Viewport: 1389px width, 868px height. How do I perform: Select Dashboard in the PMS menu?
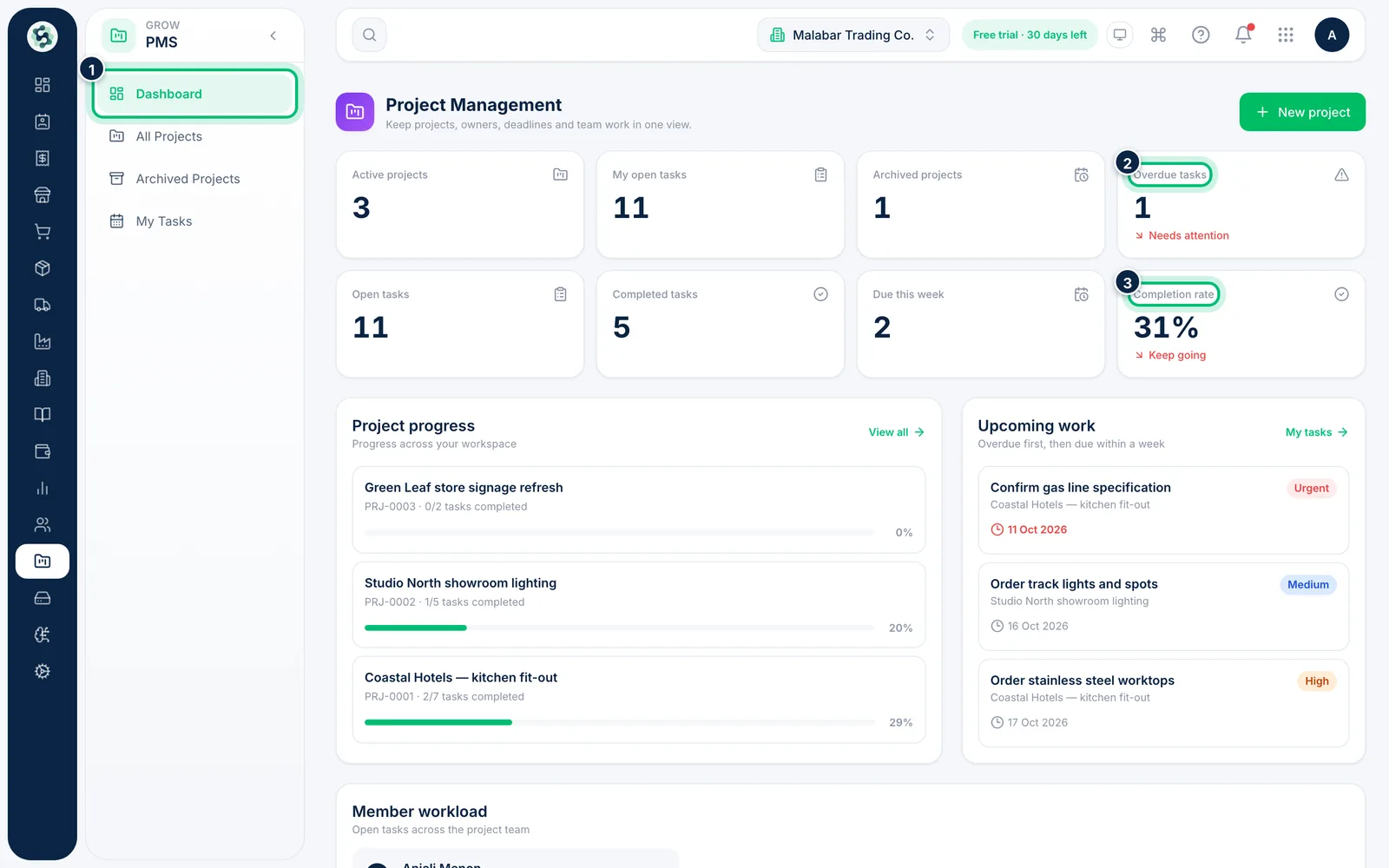tap(195, 94)
